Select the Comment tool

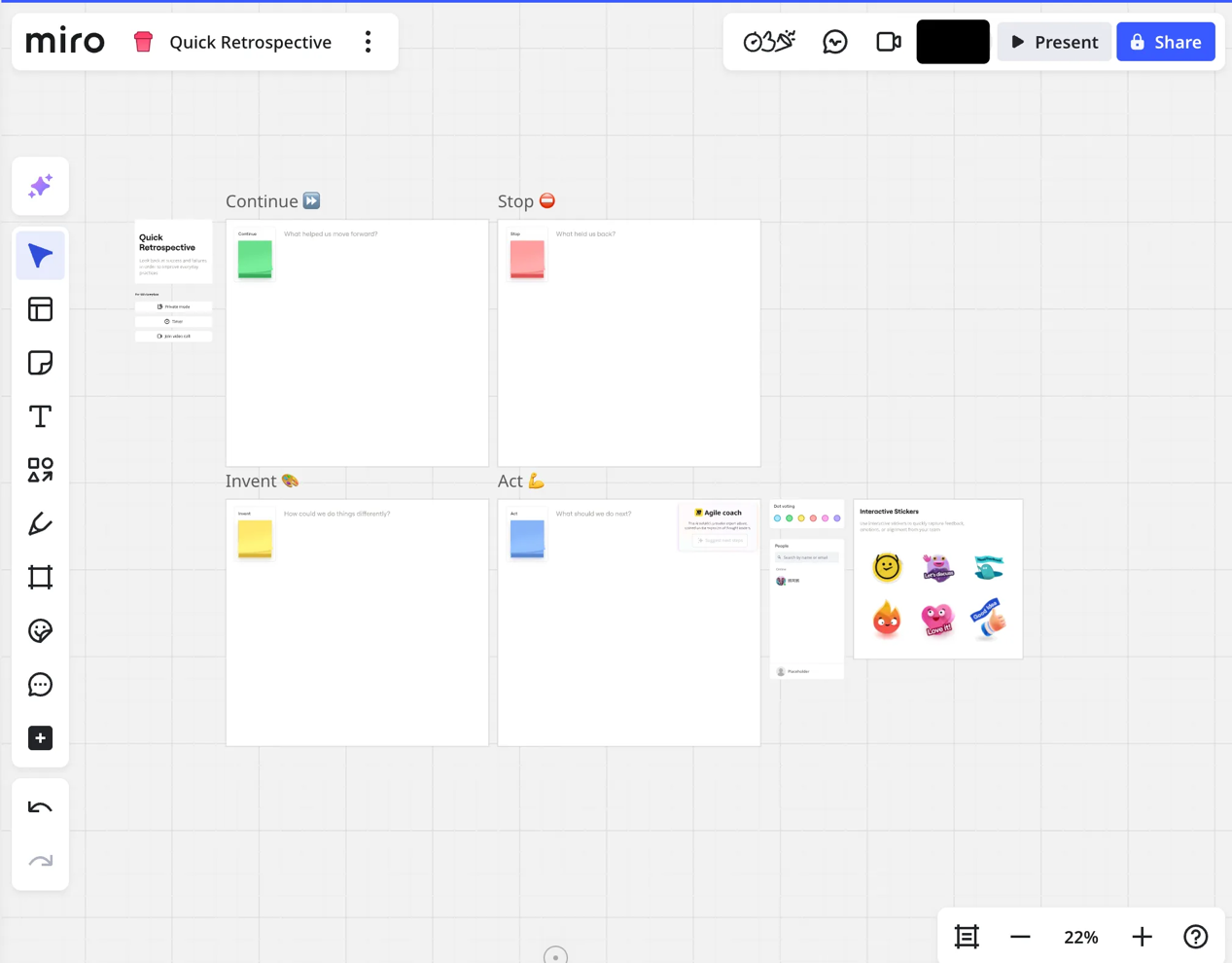click(40, 685)
